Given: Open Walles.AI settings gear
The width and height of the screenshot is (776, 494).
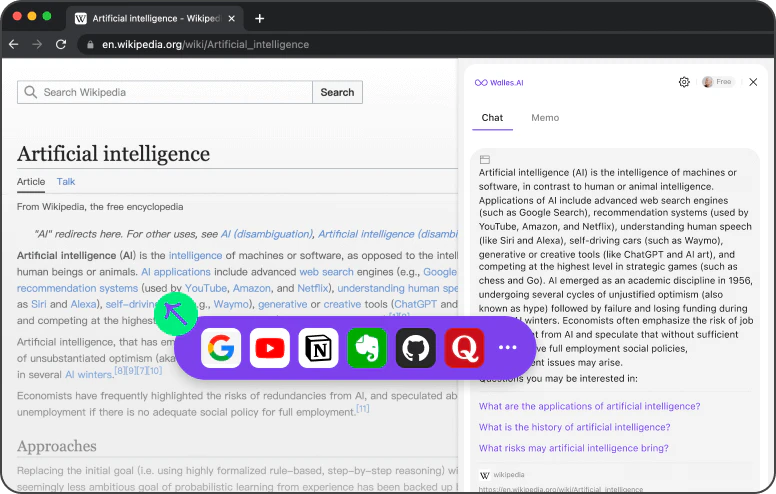Looking at the screenshot, I should coord(684,82).
